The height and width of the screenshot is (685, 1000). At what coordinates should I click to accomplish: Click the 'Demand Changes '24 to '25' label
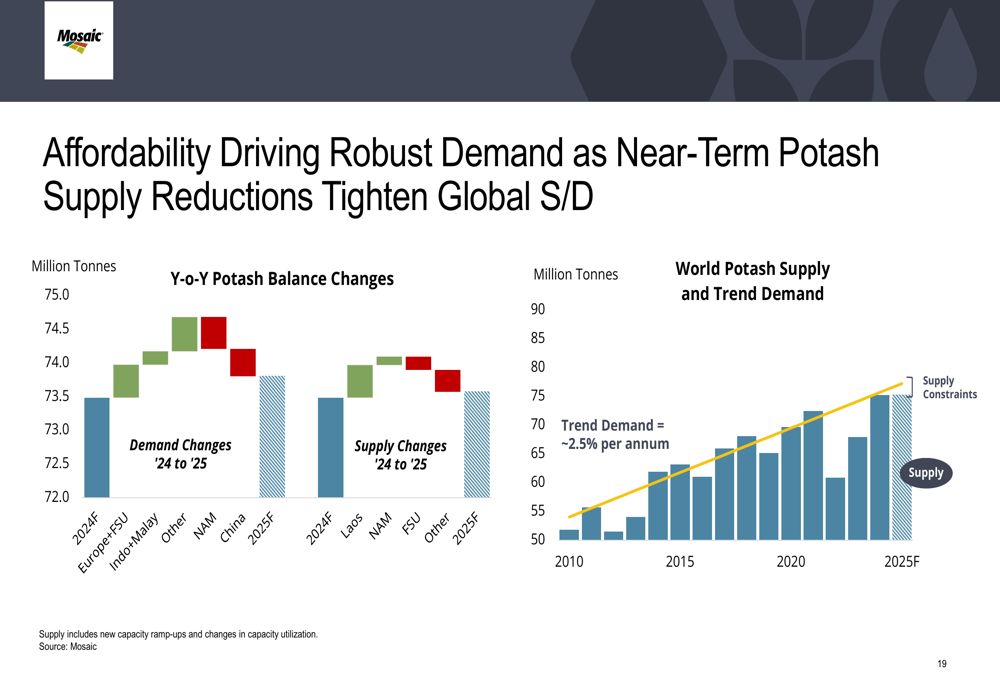tap(180, 454)
